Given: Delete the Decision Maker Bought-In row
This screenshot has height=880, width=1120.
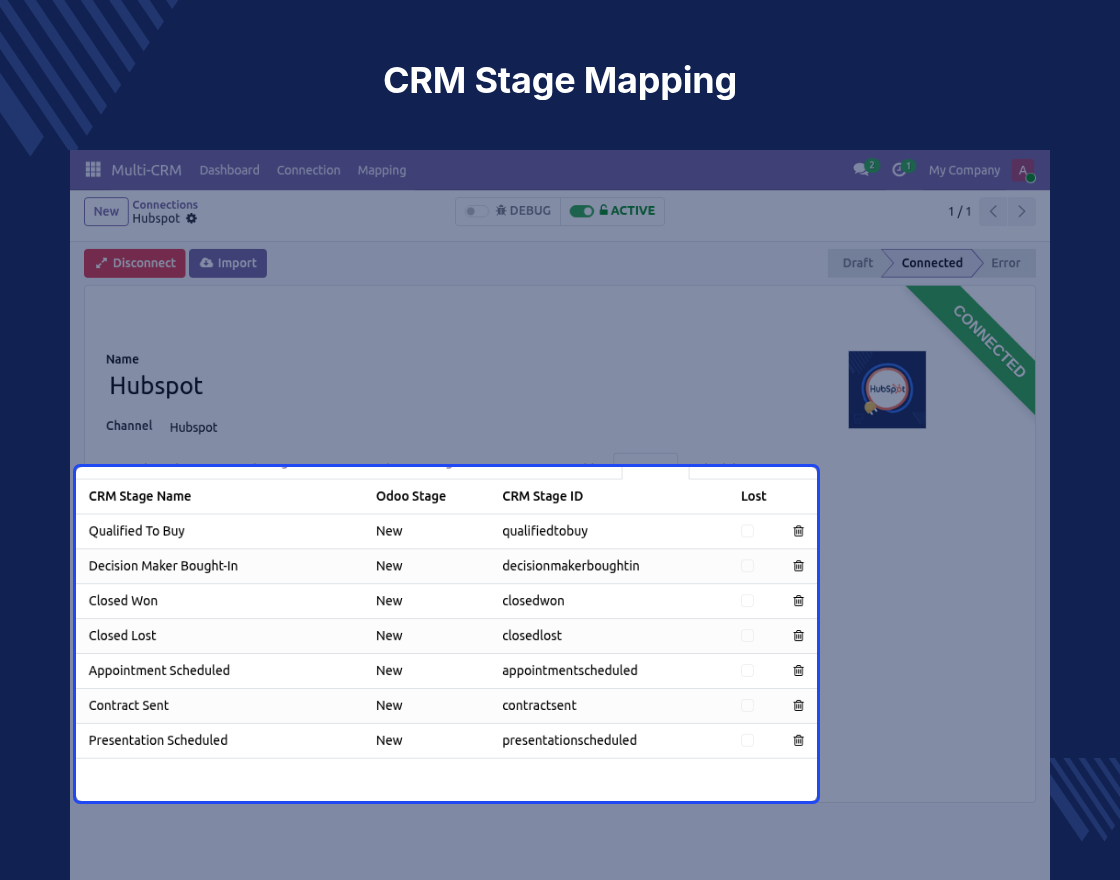Looking at the screenshot, I should 799,566.
